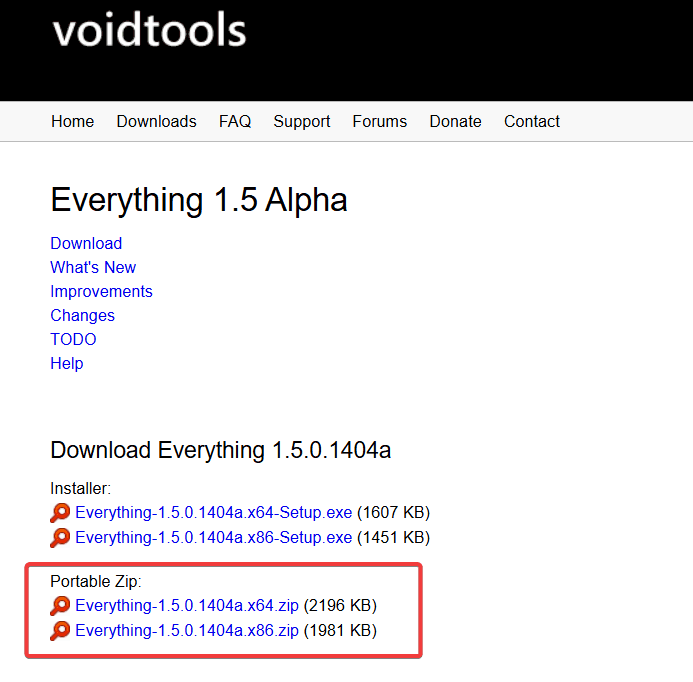Open the Donate page
This screenshot has width=693, height=682.
click(455, 121)
